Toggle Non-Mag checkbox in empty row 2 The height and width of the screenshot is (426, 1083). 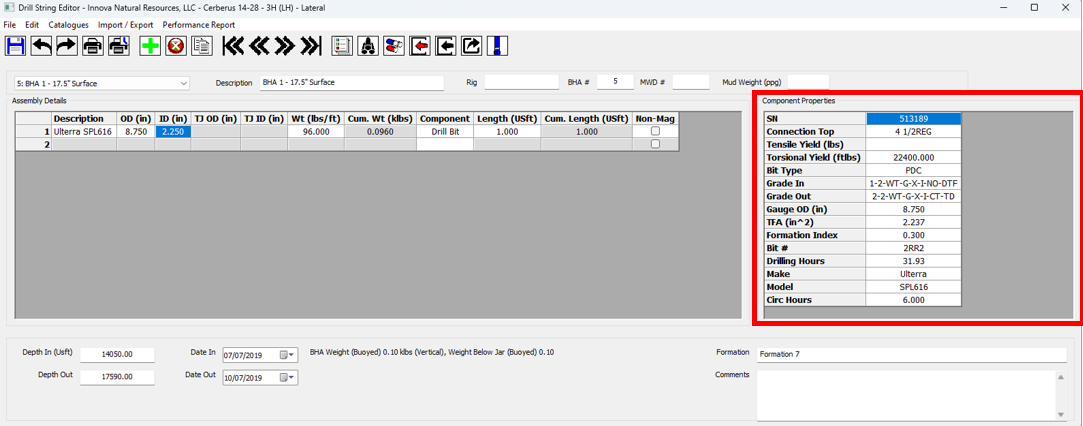coord(655,144)
